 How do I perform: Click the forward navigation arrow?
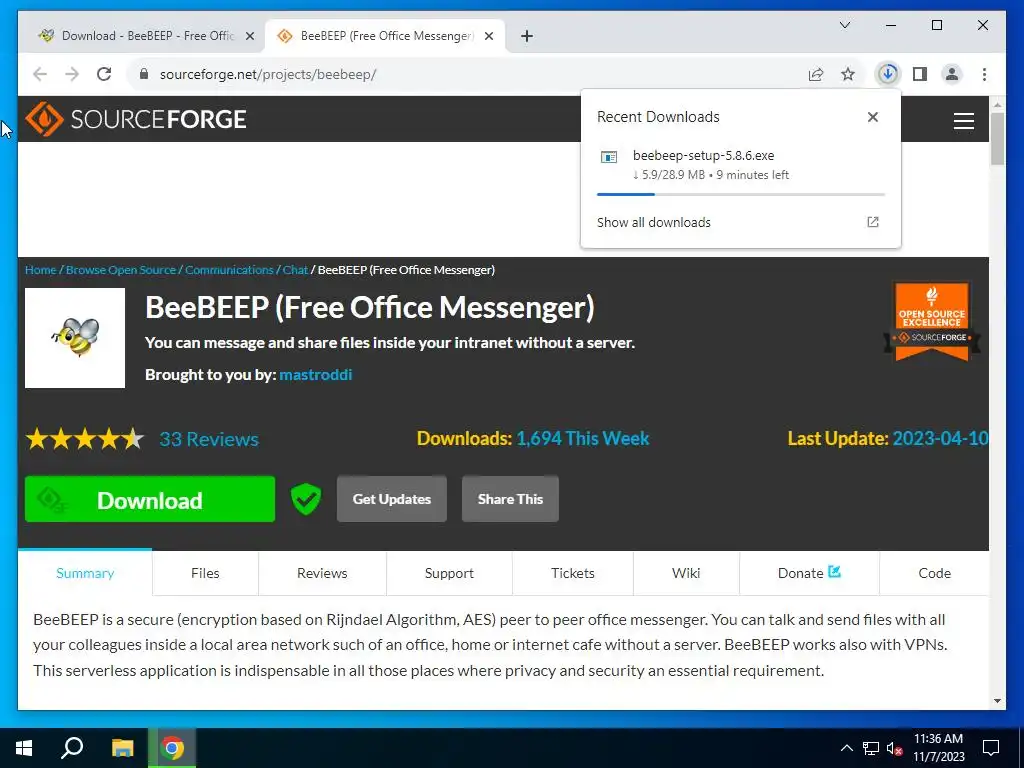(72, 74)
